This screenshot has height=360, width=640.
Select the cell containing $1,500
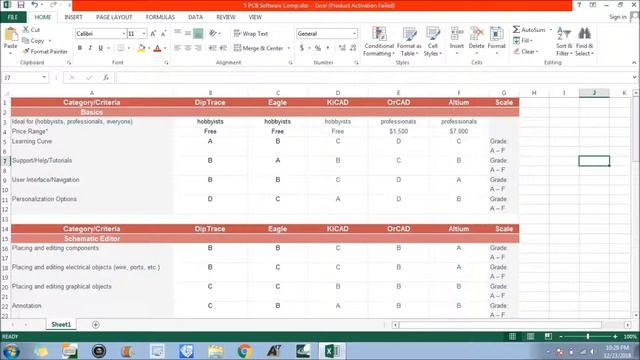(398, 131)
